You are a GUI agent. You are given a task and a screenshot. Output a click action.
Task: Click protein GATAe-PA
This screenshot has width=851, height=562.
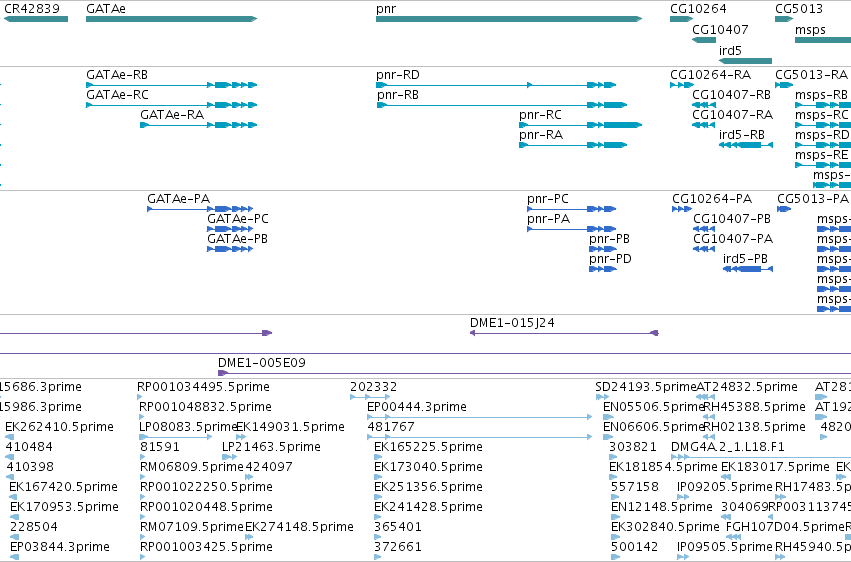point(200,209)
